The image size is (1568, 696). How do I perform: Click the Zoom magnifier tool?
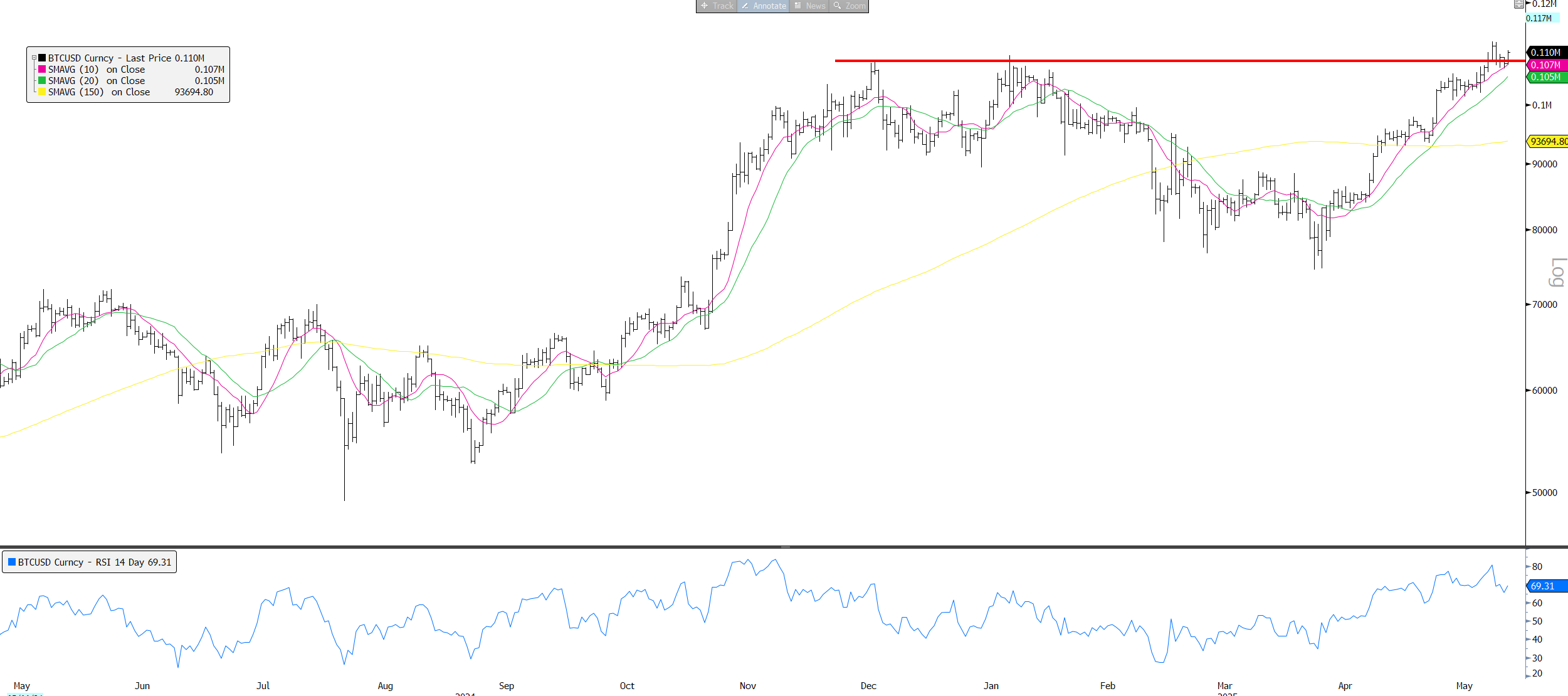(x=849, y=6)
